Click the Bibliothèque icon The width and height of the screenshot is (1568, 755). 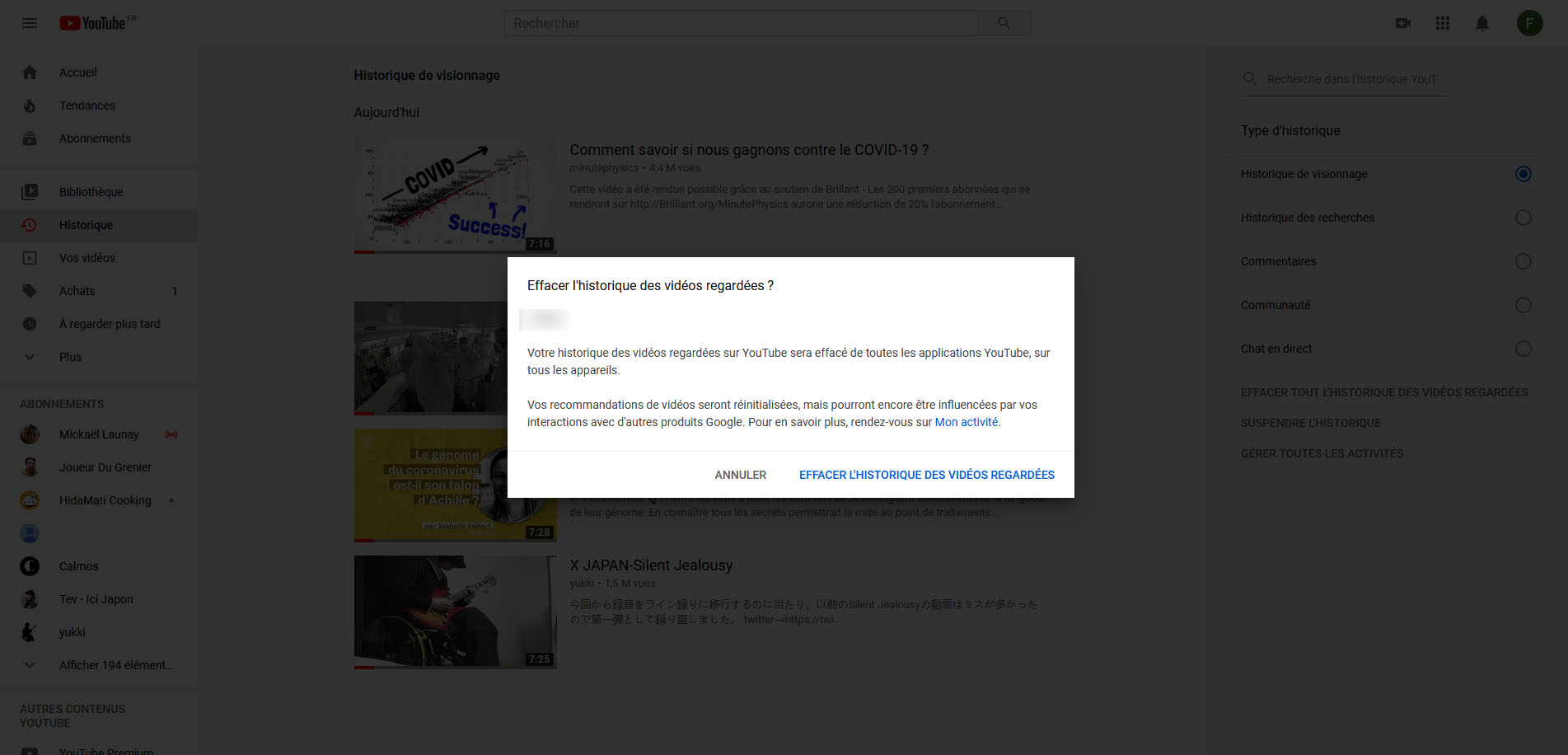pyautogui.click(x=30, y=192)
